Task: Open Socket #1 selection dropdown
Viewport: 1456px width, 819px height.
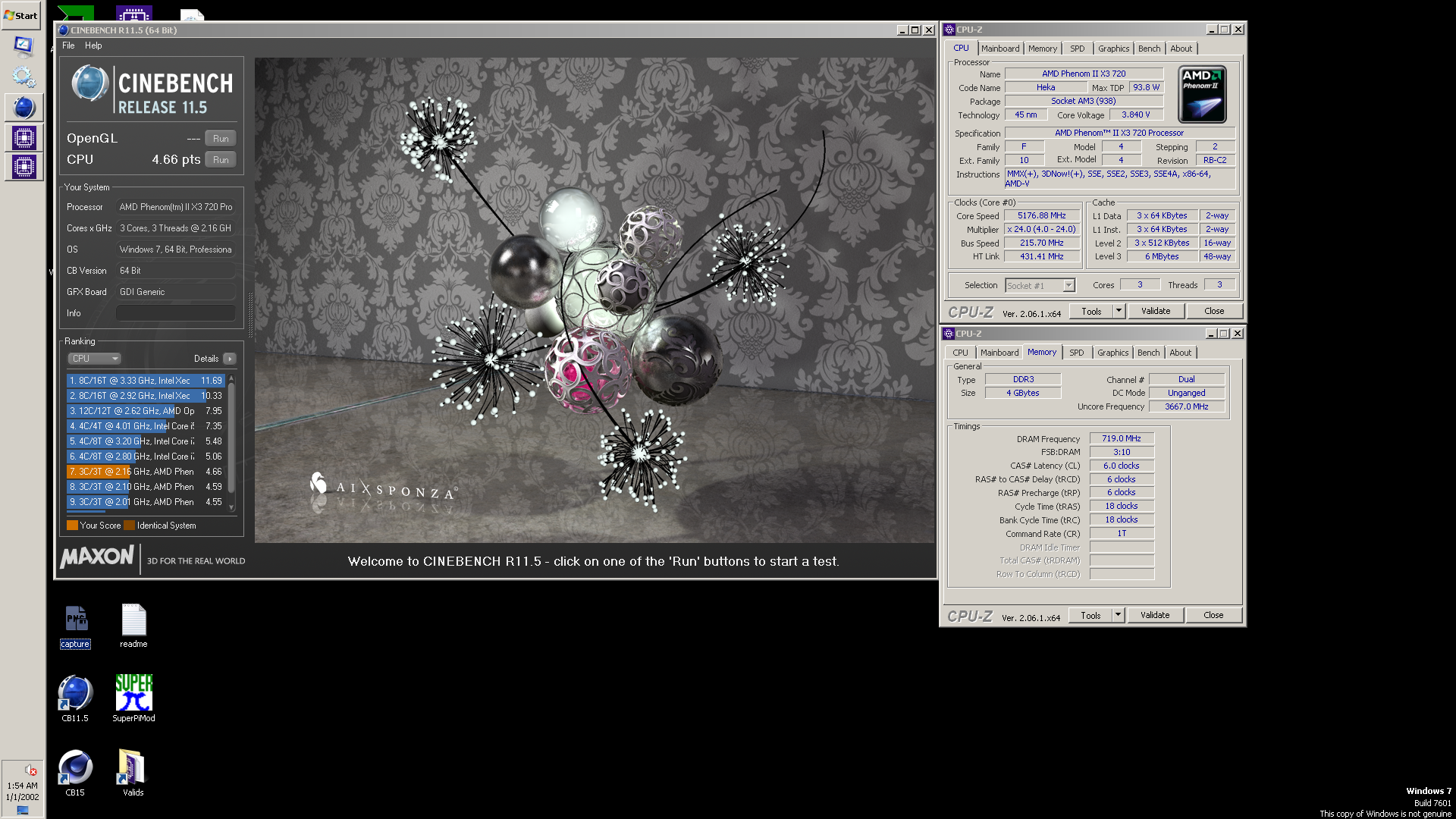Action: 1040,286
